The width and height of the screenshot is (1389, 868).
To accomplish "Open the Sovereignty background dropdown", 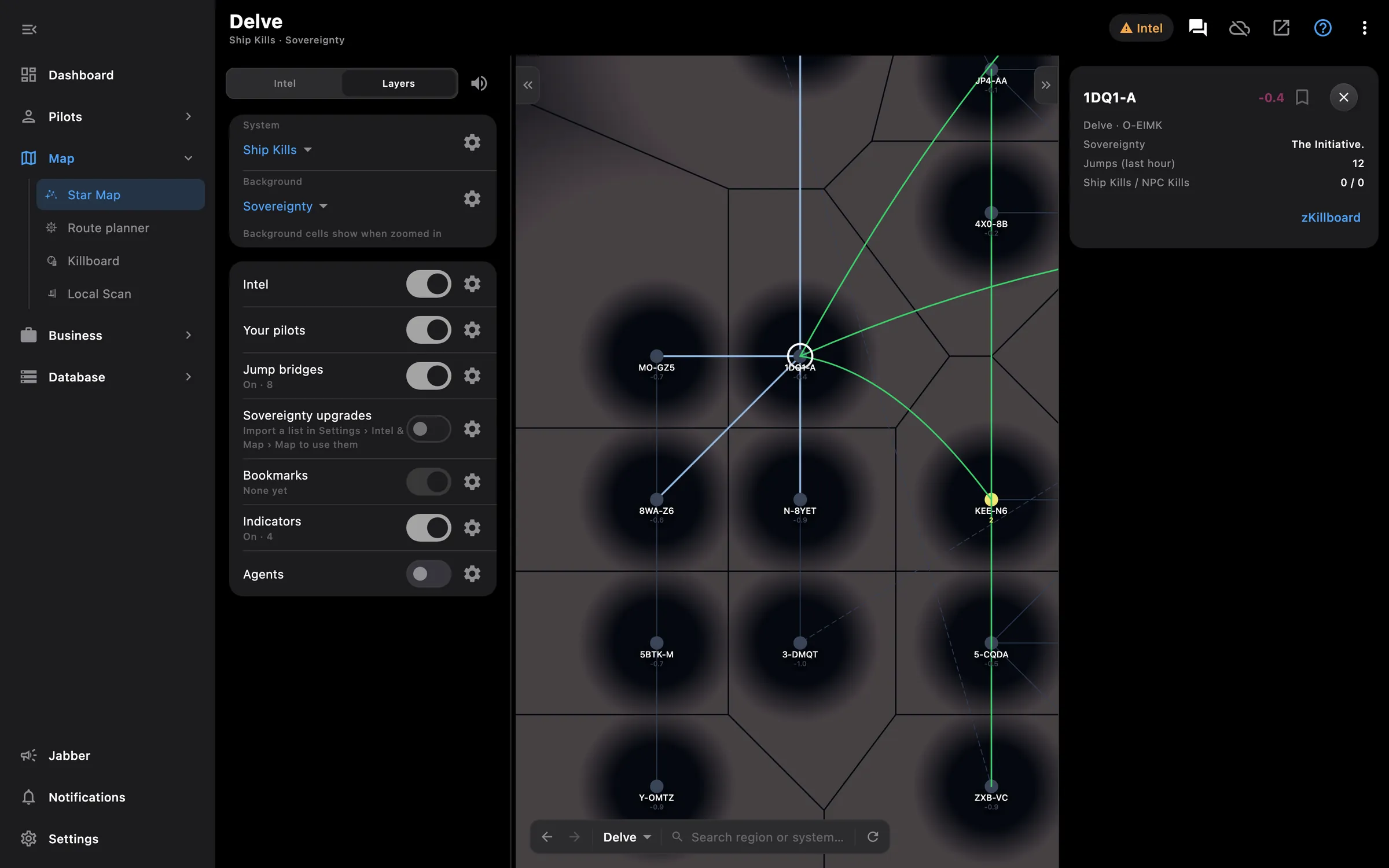I will point(285,207).
